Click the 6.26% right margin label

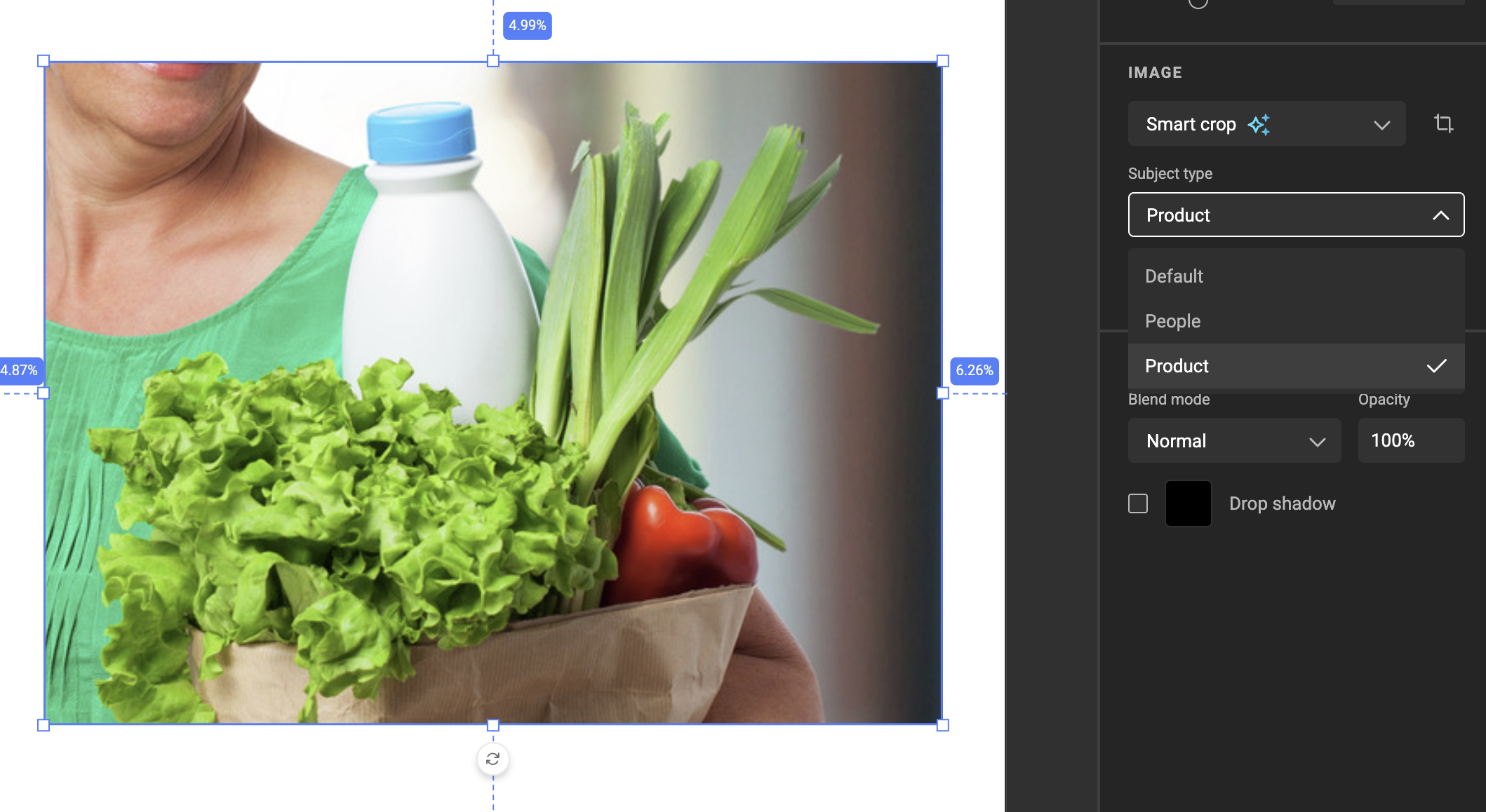point(975,370)
